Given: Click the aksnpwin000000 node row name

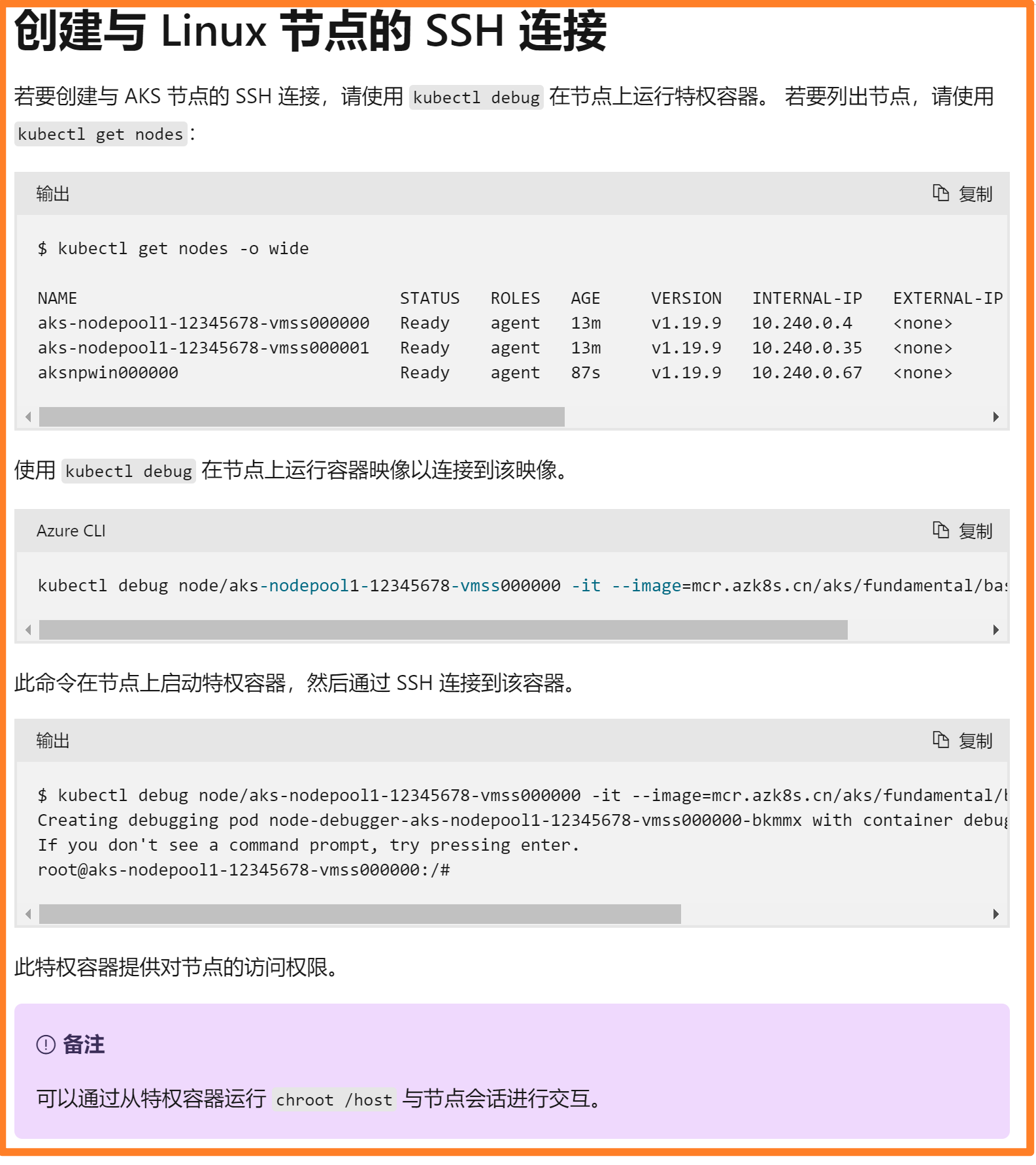Looking at the screenshot, I should point(108,373).
